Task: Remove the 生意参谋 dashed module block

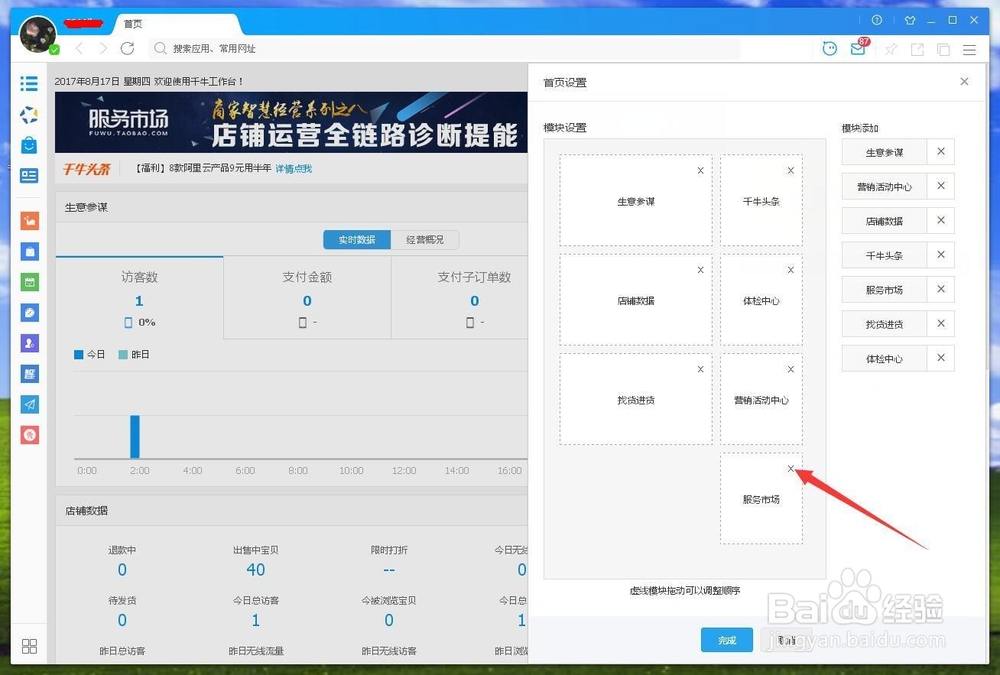Action: (x=700, y=170)
